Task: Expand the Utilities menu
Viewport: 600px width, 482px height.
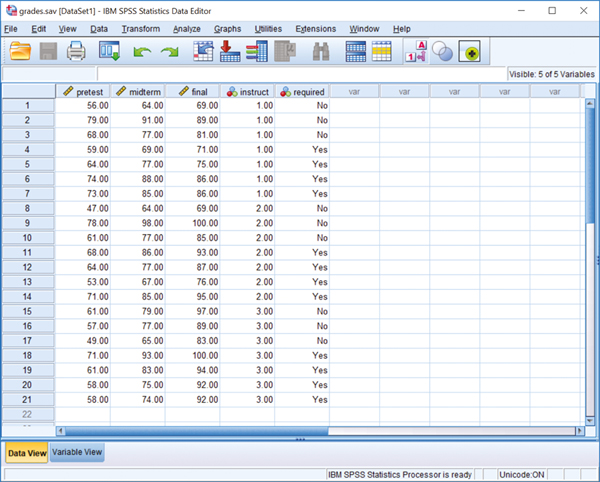Action: (268, 29)
